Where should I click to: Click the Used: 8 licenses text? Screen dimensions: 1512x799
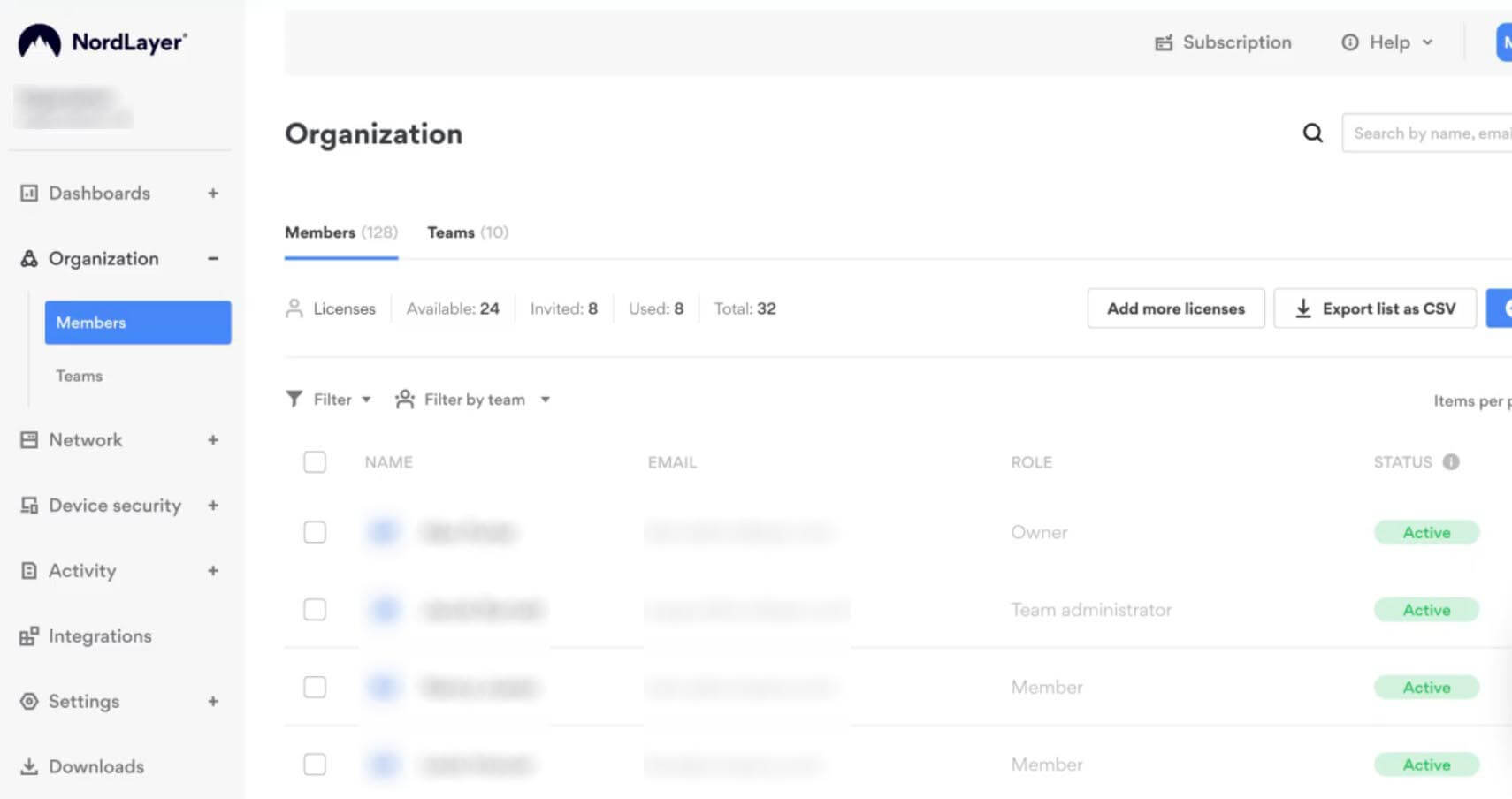point(656,308)
